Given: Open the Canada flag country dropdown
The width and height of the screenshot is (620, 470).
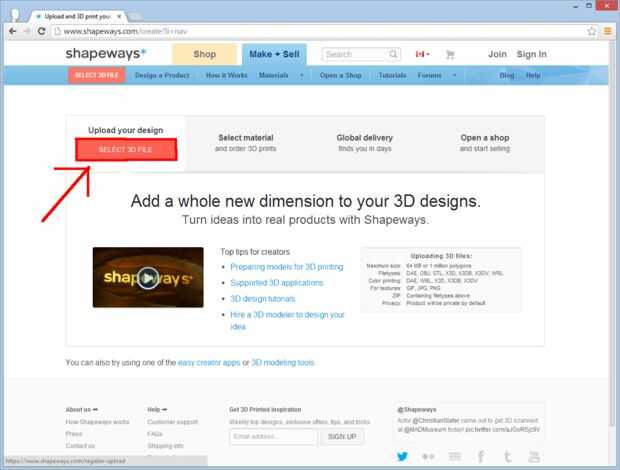Looking at the screenshot, I should point(422,54).
